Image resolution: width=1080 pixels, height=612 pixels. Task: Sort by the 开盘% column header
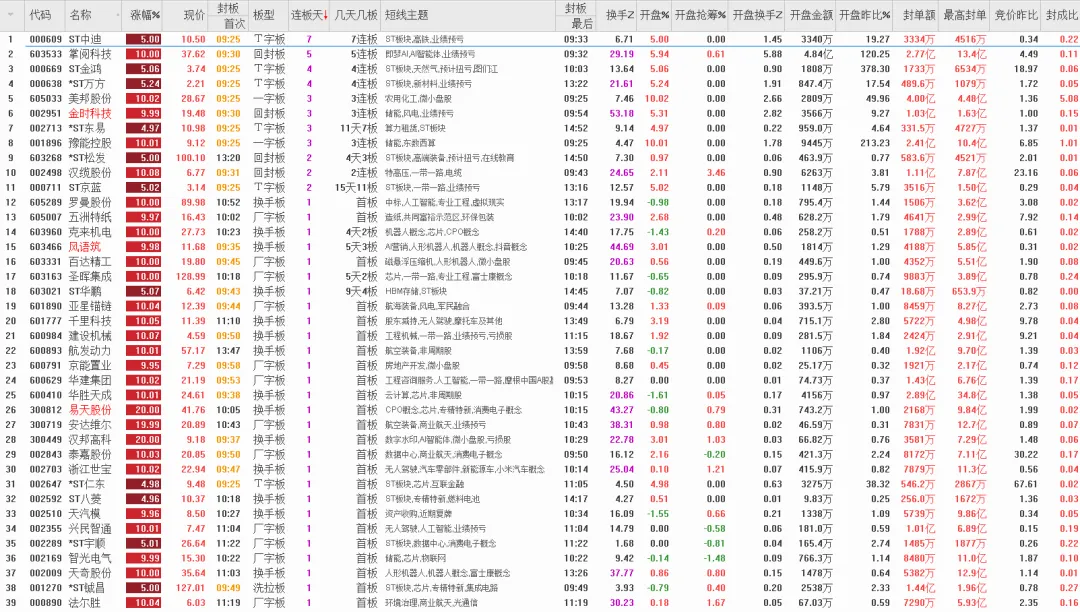[x=654, y=14]
